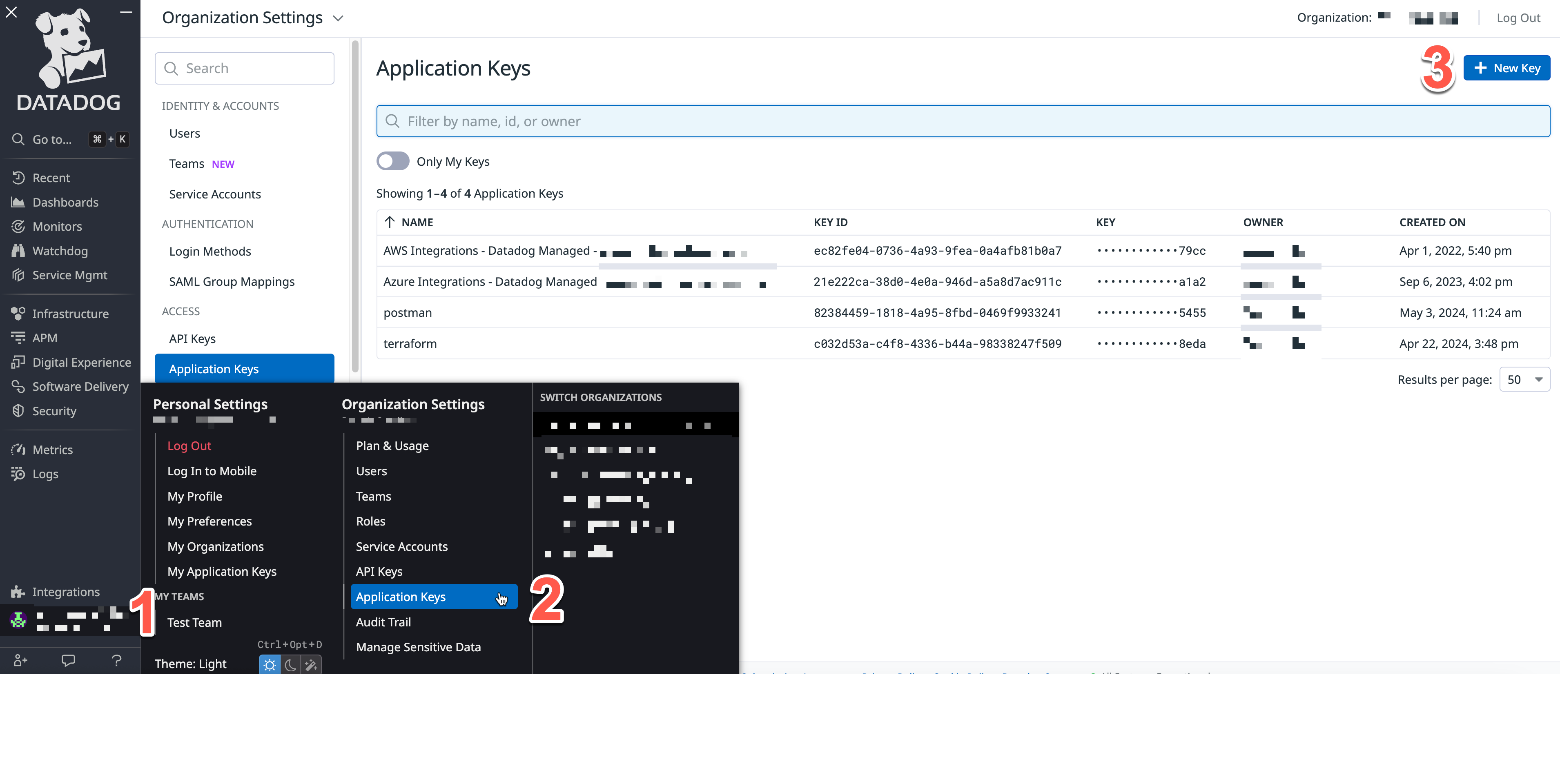Viewport: 1560px width, 784px height.
Task: Open Users under Identity & Accounts
Action: (x=185, y=133)
